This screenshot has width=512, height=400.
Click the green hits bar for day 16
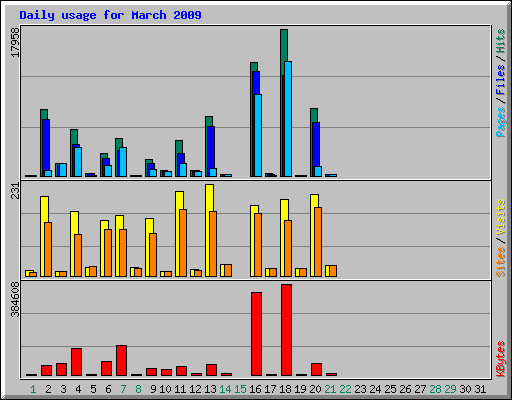click(254, 67)
